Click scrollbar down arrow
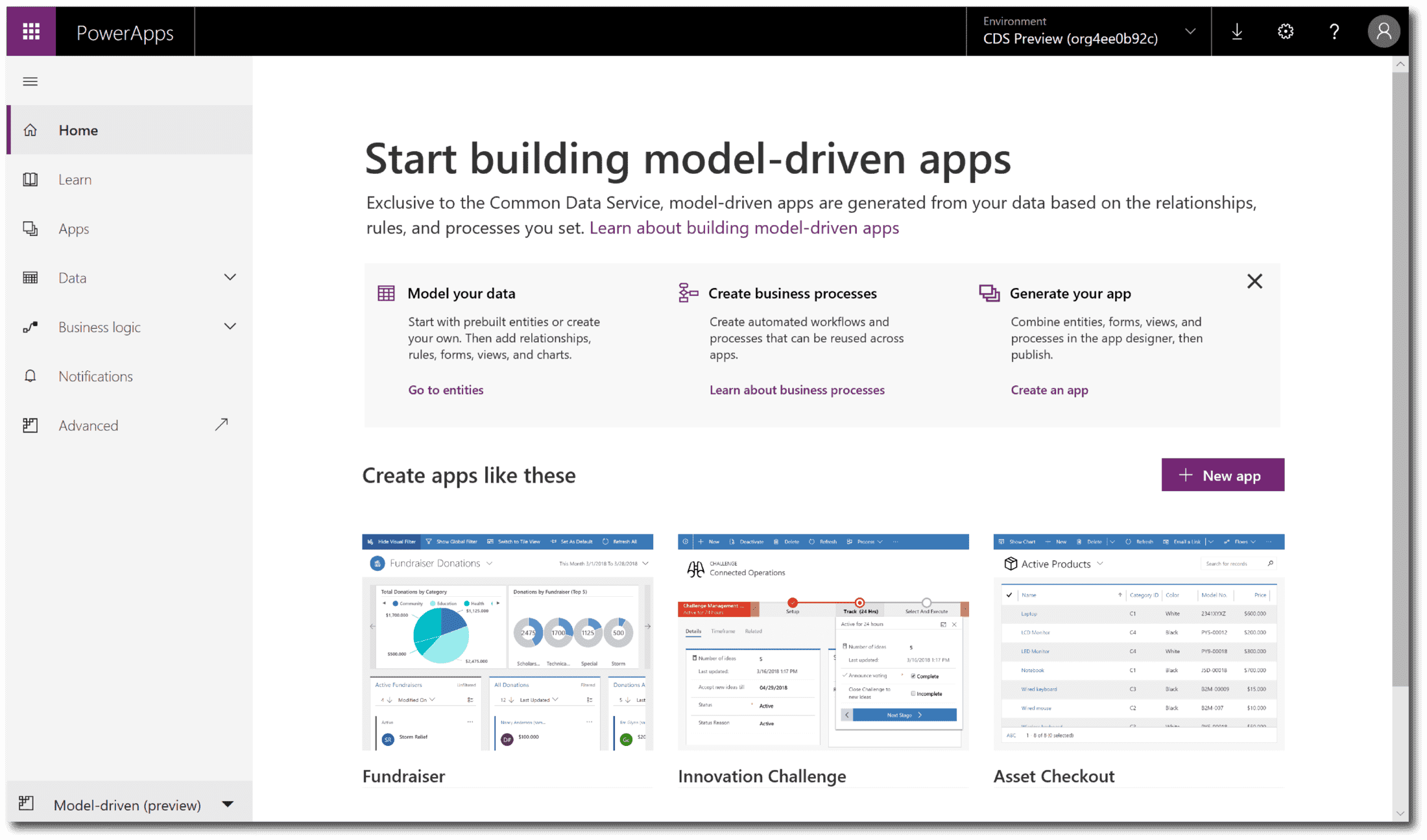 [1400, 813]
